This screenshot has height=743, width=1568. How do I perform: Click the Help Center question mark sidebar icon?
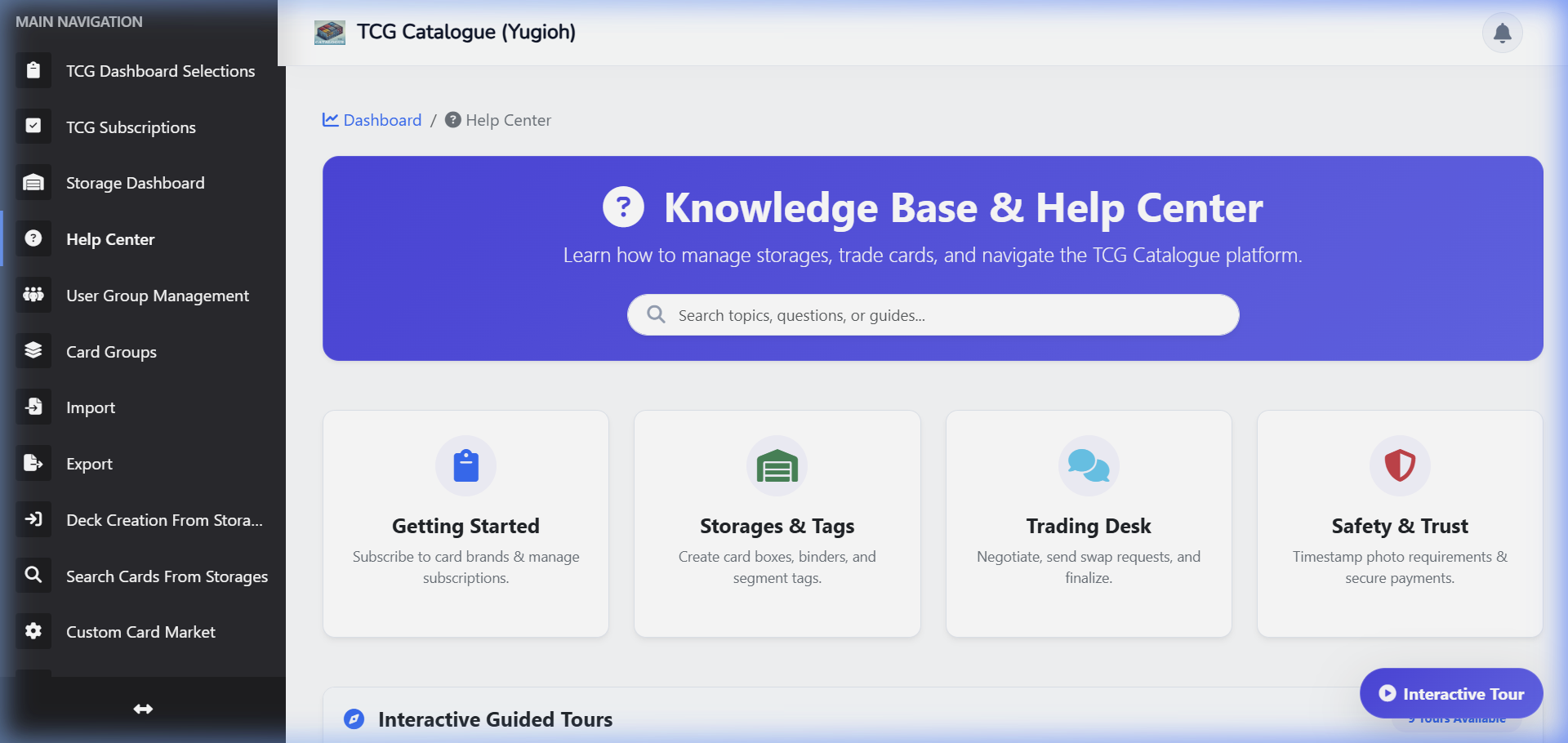coord(33,238)
